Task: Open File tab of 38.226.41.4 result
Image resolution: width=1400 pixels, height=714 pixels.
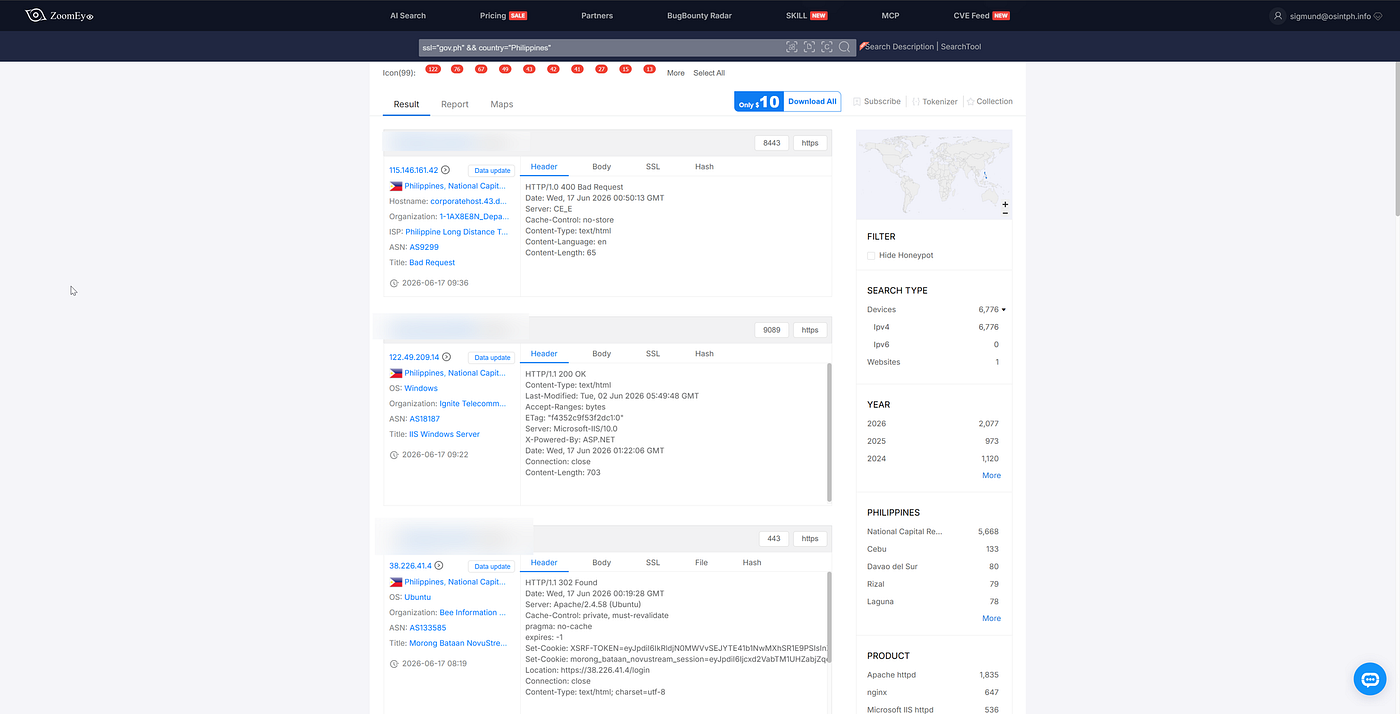Action: pos(701,563)
